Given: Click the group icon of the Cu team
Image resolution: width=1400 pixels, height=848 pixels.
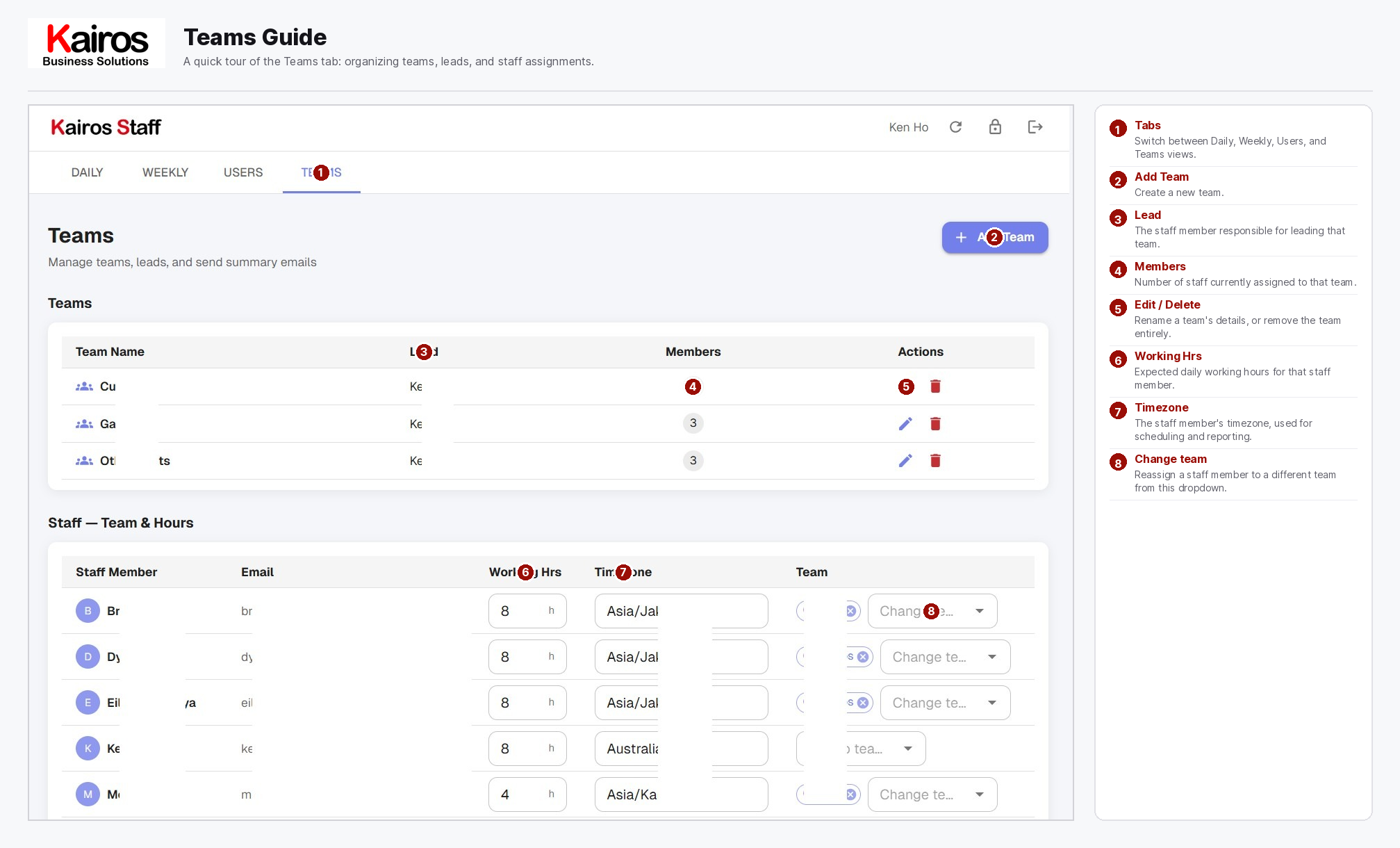Looking at the screenshot, I should 84,386.
